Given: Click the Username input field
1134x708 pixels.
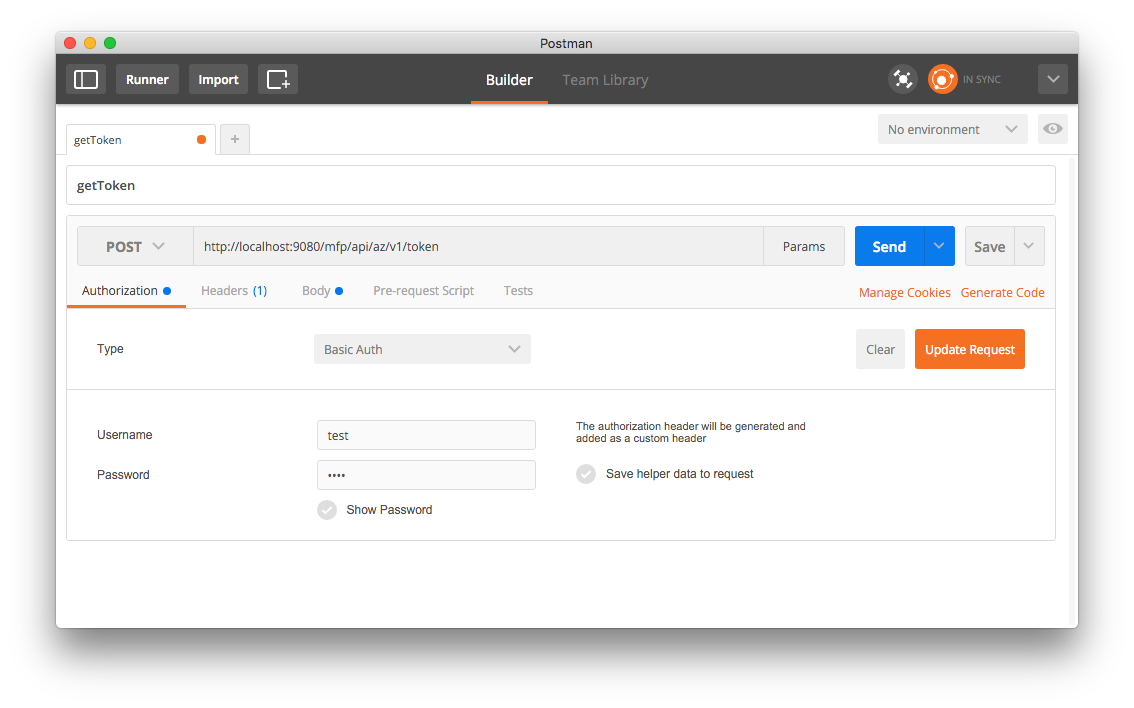Looking at the screenshot, I should 426,435.
